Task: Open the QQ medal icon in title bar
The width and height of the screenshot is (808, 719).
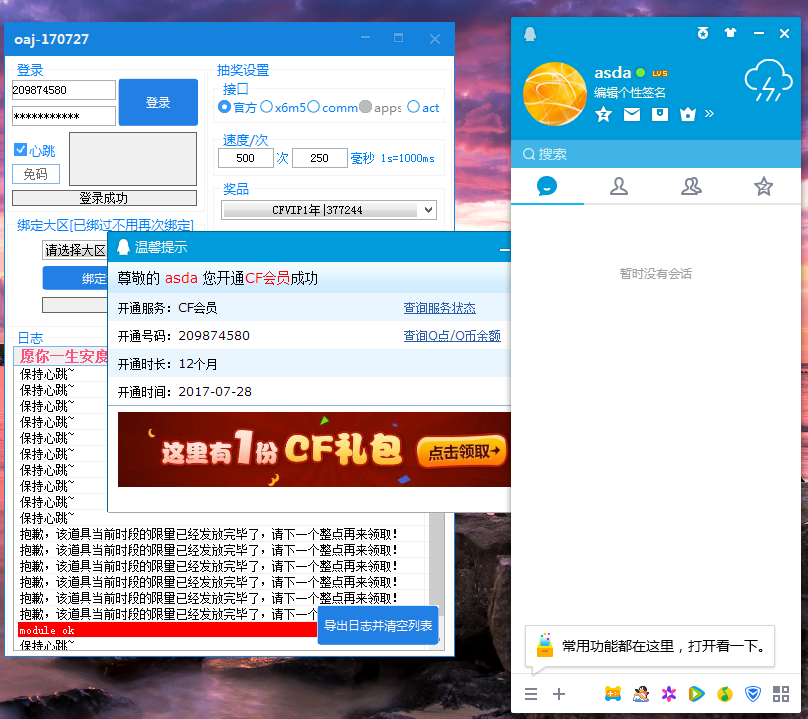Action: tap(703, 33)
